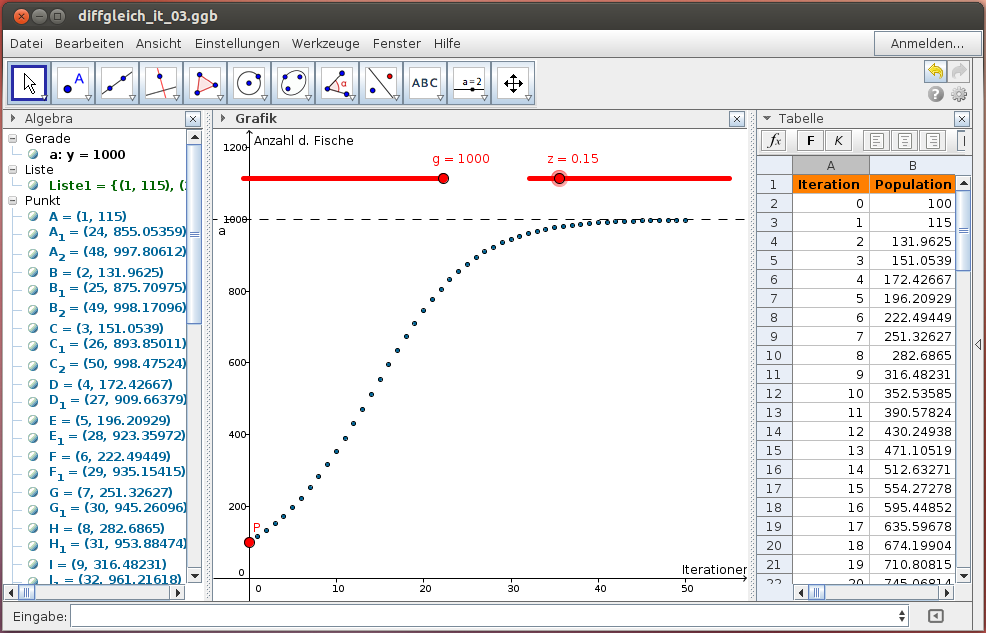This screenshot has height=633, width=986.
Task: Select the Polygon tool
Action: coord(205,83)
